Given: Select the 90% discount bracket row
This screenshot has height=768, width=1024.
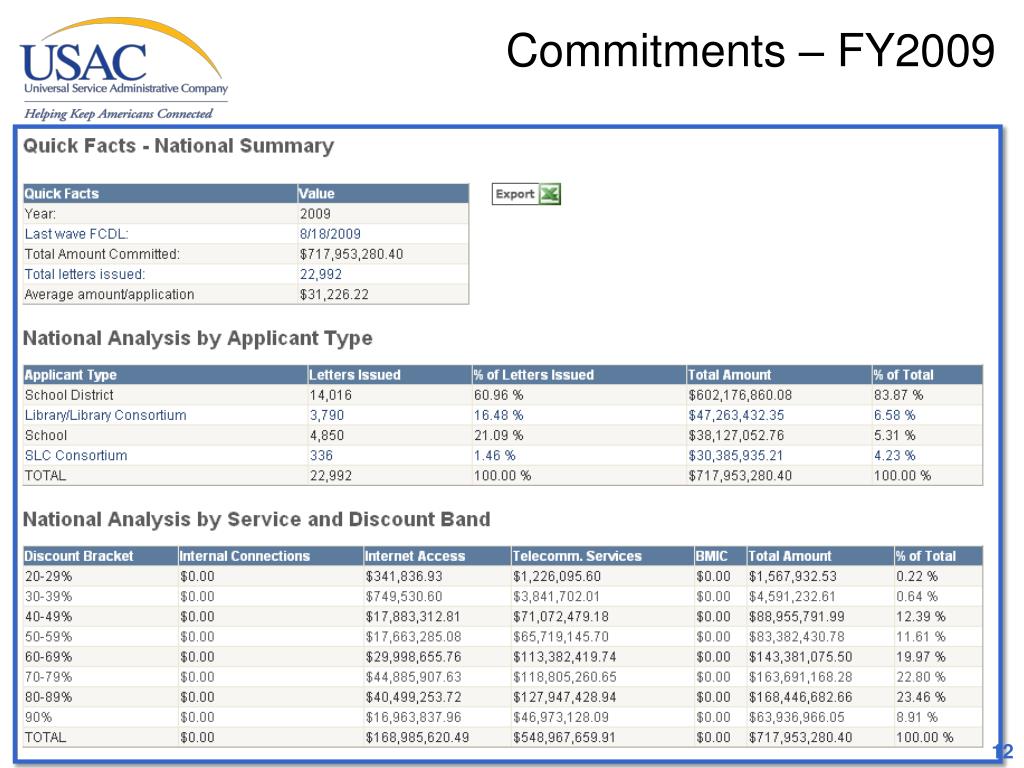Looking at the screenshot, I should (502, 717).
